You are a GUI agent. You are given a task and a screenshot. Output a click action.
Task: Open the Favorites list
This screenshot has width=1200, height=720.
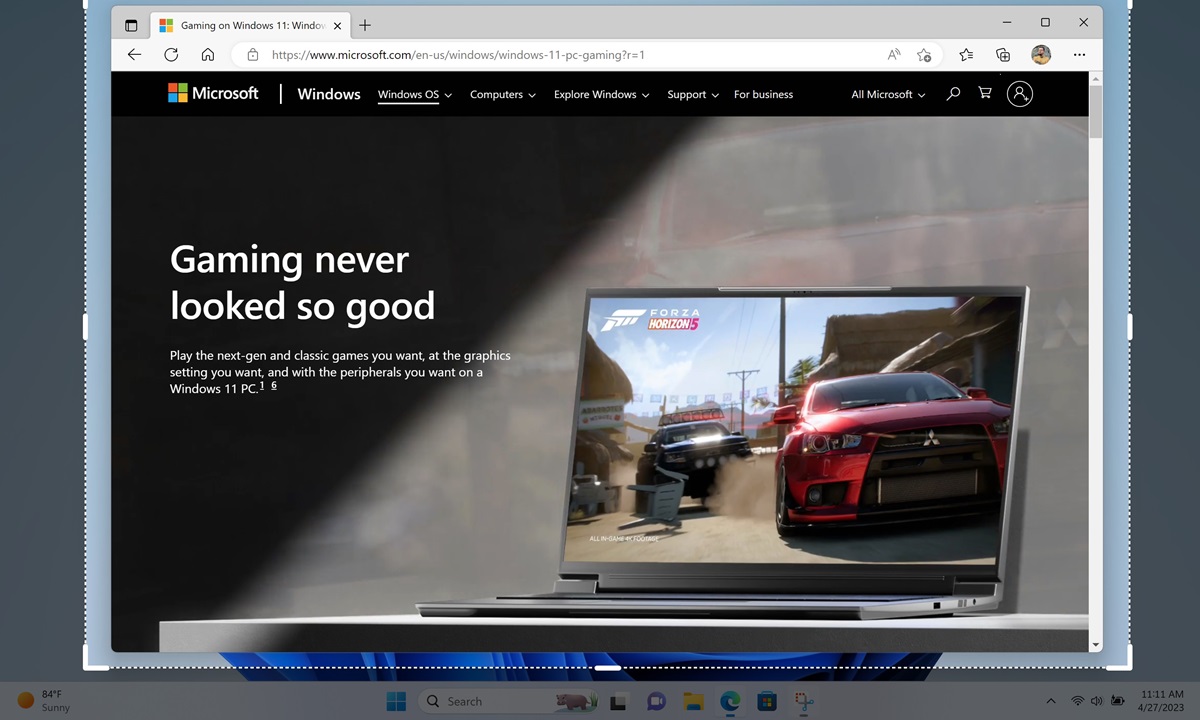965,55
